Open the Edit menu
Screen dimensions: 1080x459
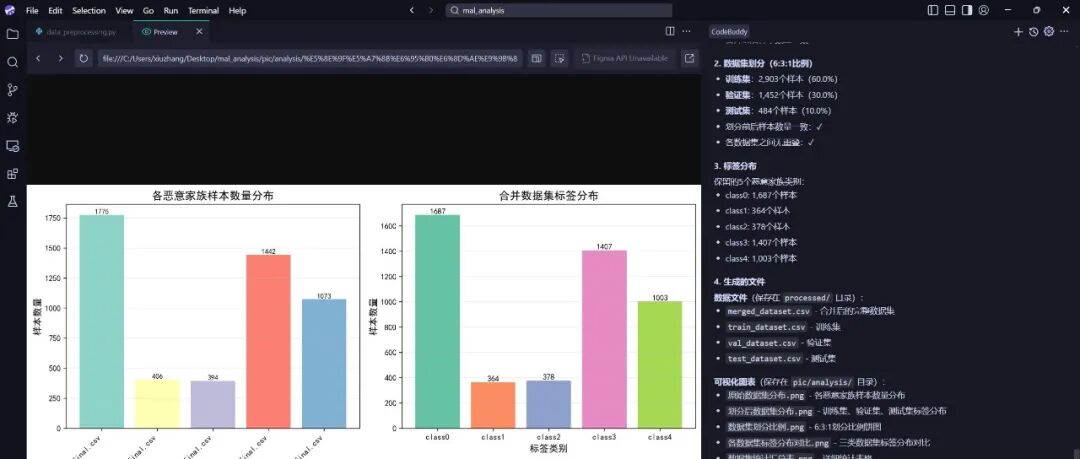[55, 10]
